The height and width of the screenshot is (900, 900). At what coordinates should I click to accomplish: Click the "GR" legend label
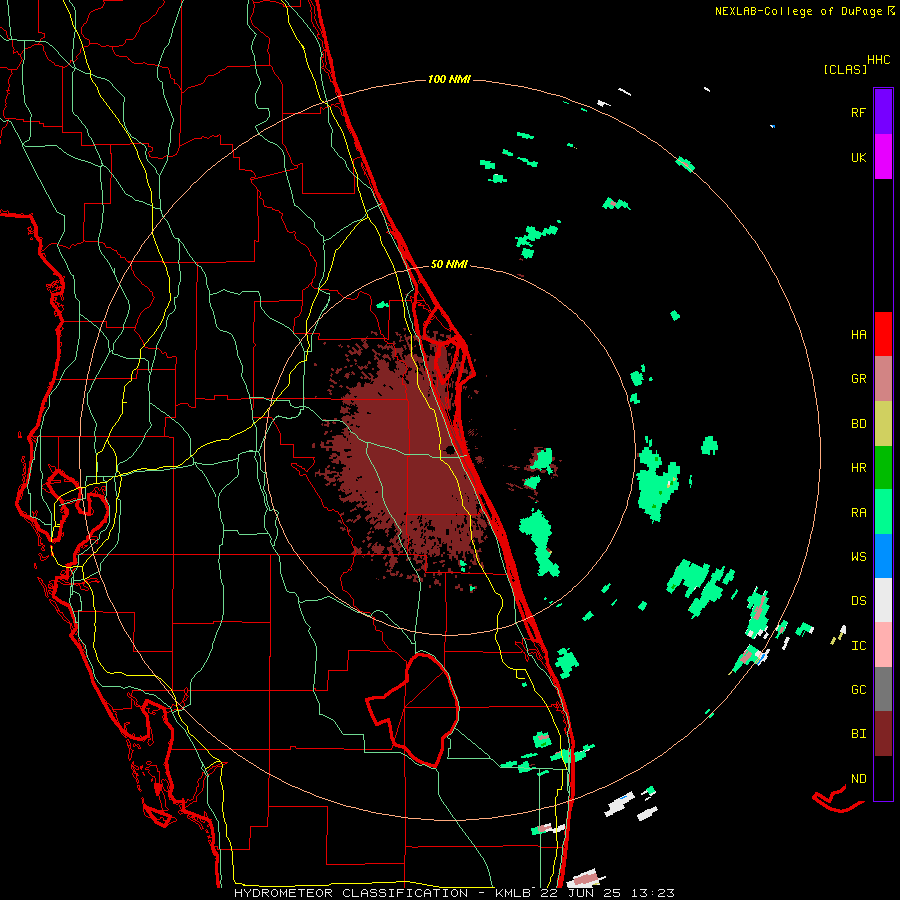tap(859, 379)
